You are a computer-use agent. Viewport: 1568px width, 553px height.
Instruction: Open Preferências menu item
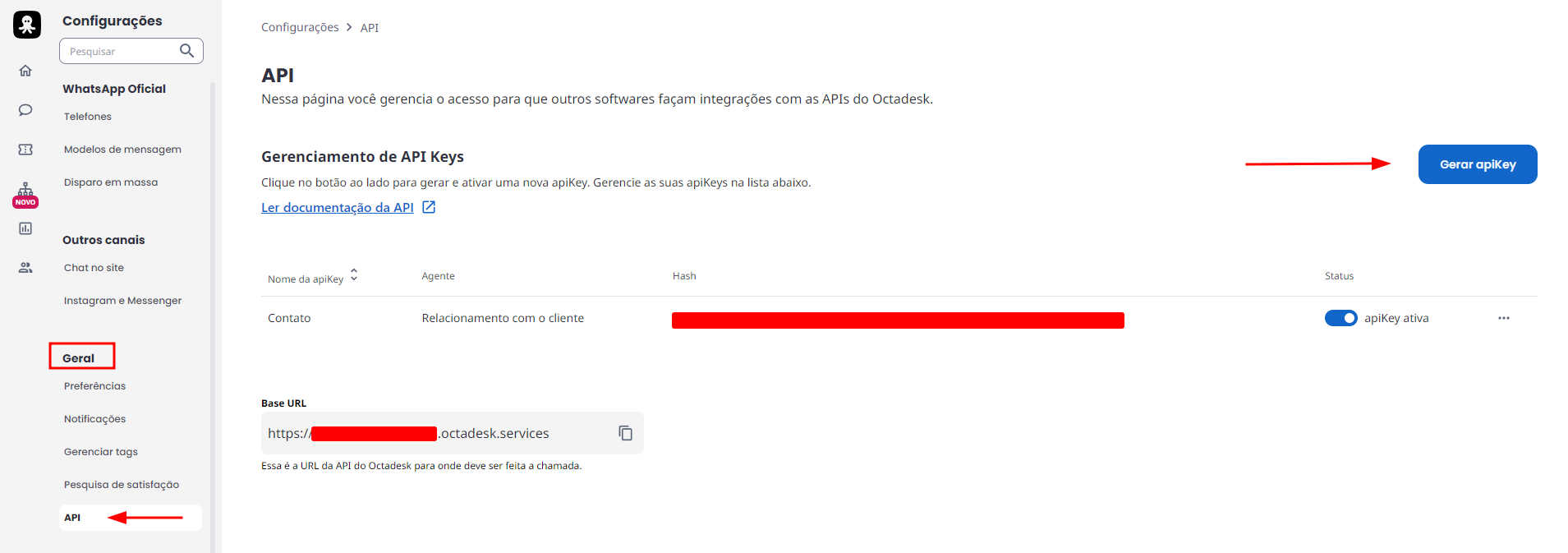pos(94,386)
